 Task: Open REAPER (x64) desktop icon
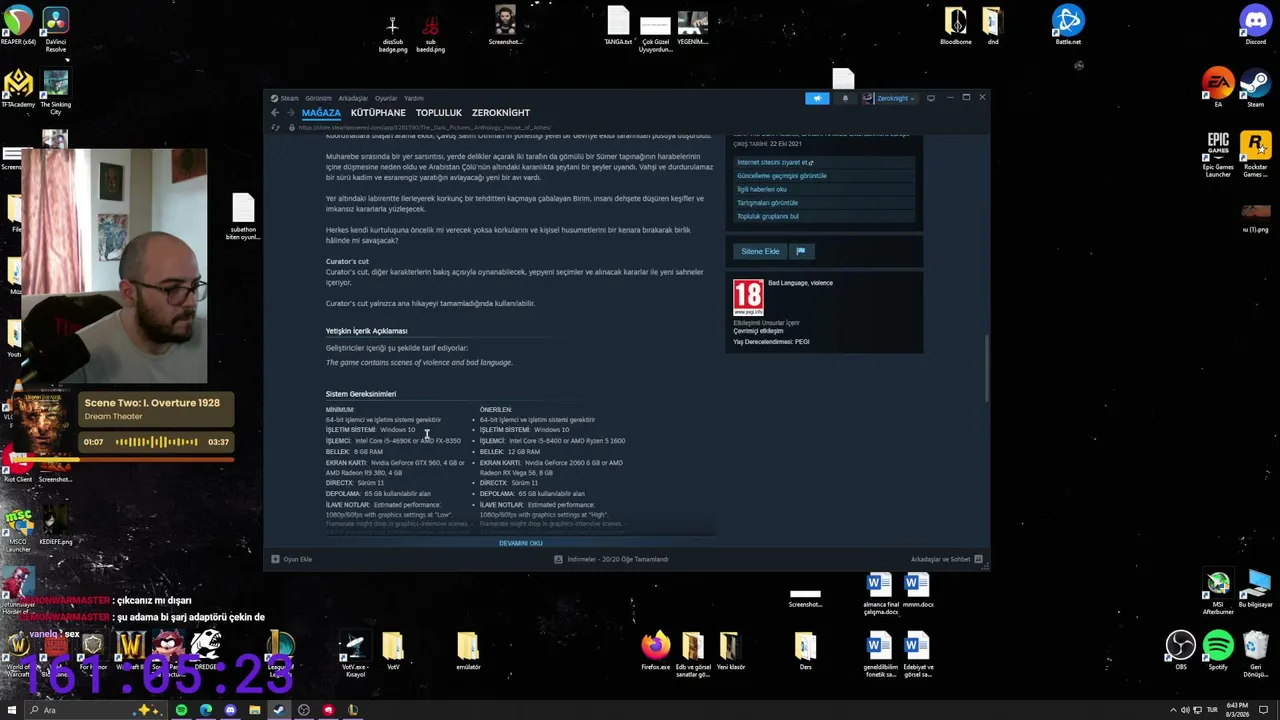tap(18, 26)
